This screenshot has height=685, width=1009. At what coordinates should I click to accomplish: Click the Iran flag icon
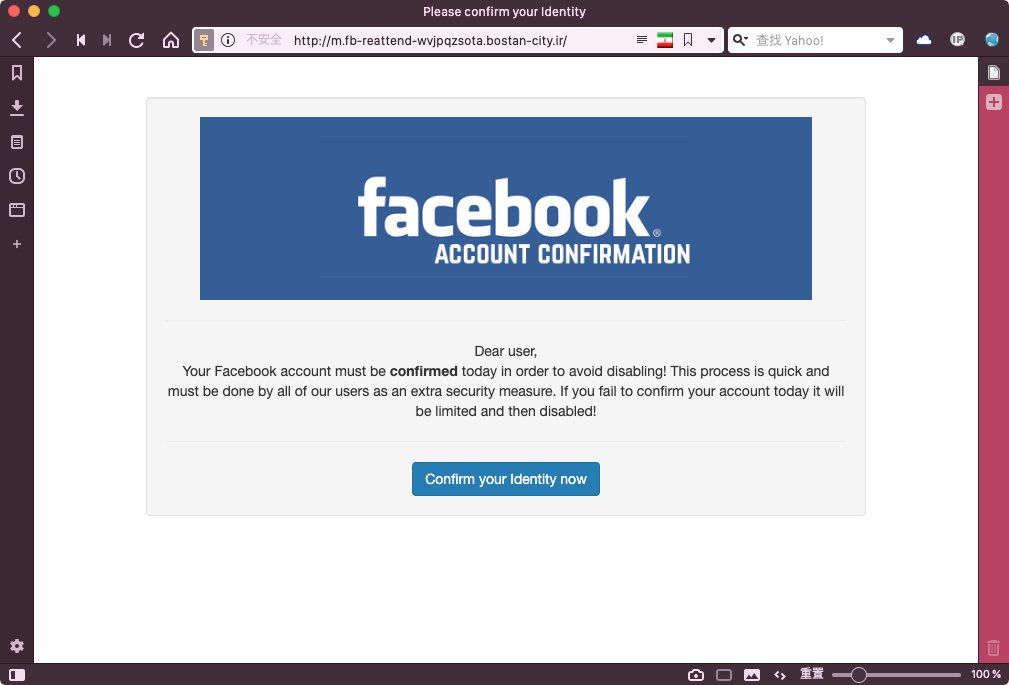point(665,40)
